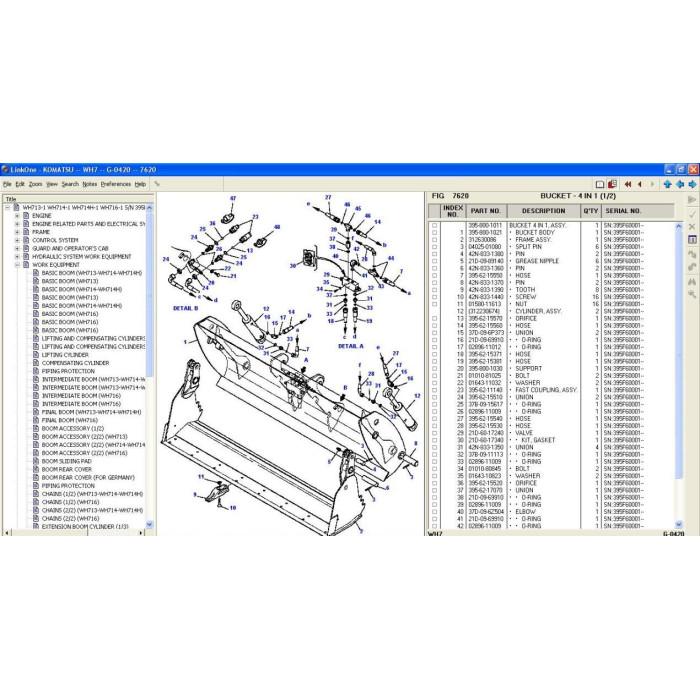Open the Edit menu
700x700 pixels.
(x=20, y=184)
